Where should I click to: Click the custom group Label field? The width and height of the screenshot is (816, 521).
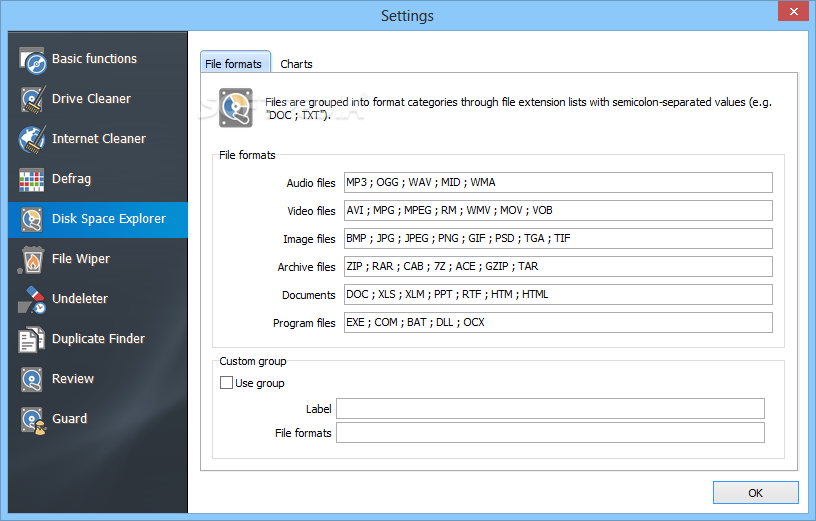pos(550,409)
